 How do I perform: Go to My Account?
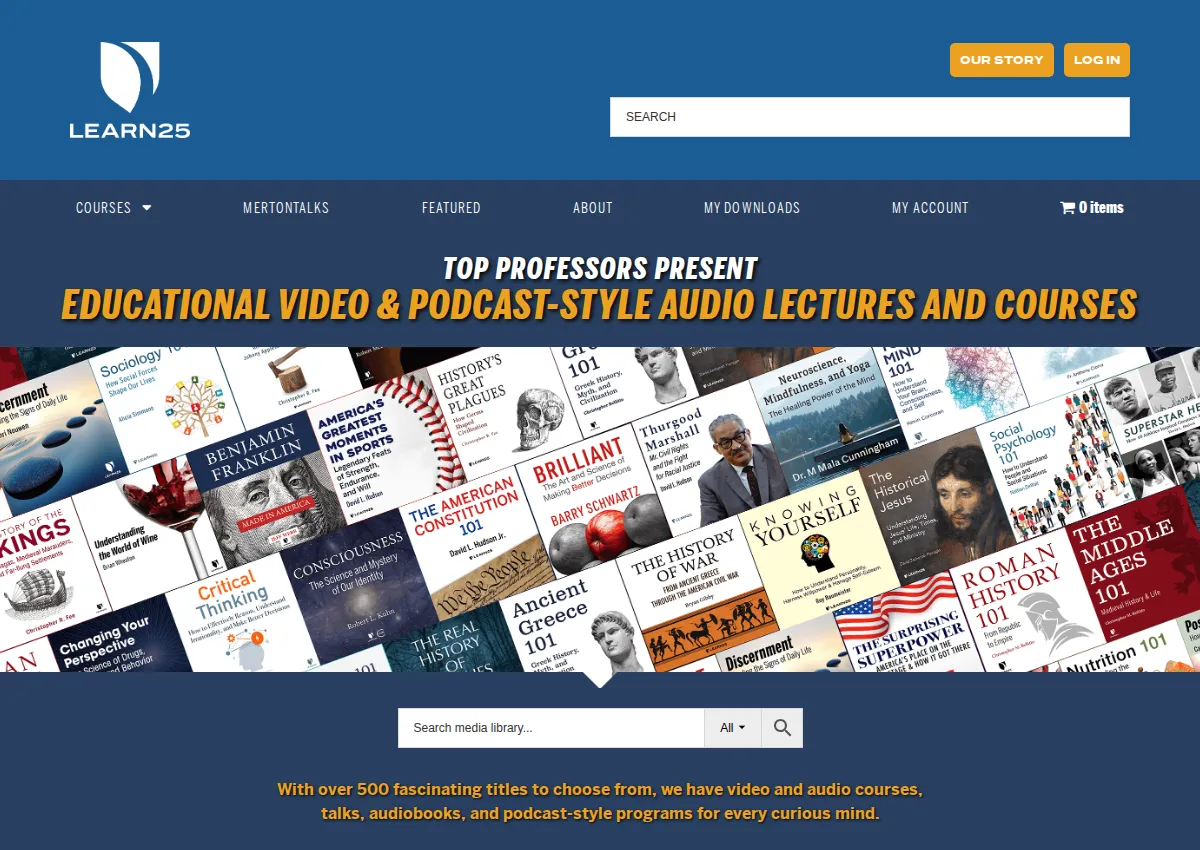tap(930, 208)
